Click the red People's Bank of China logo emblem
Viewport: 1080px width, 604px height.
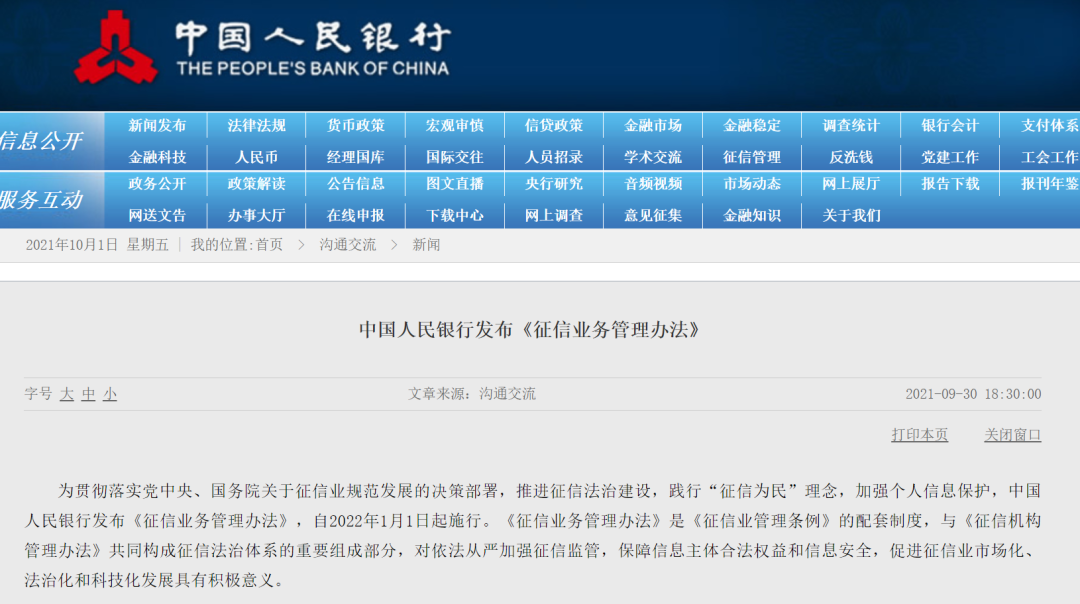point(116,48)
